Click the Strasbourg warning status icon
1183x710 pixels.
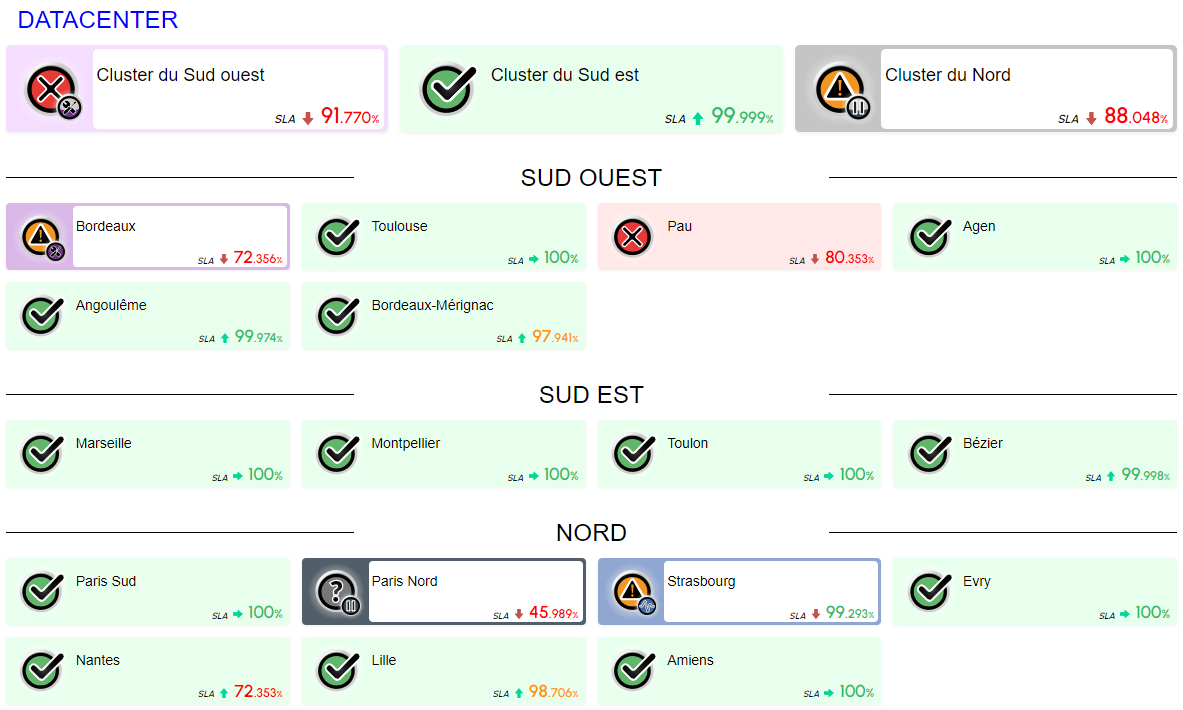coord(632,592)
